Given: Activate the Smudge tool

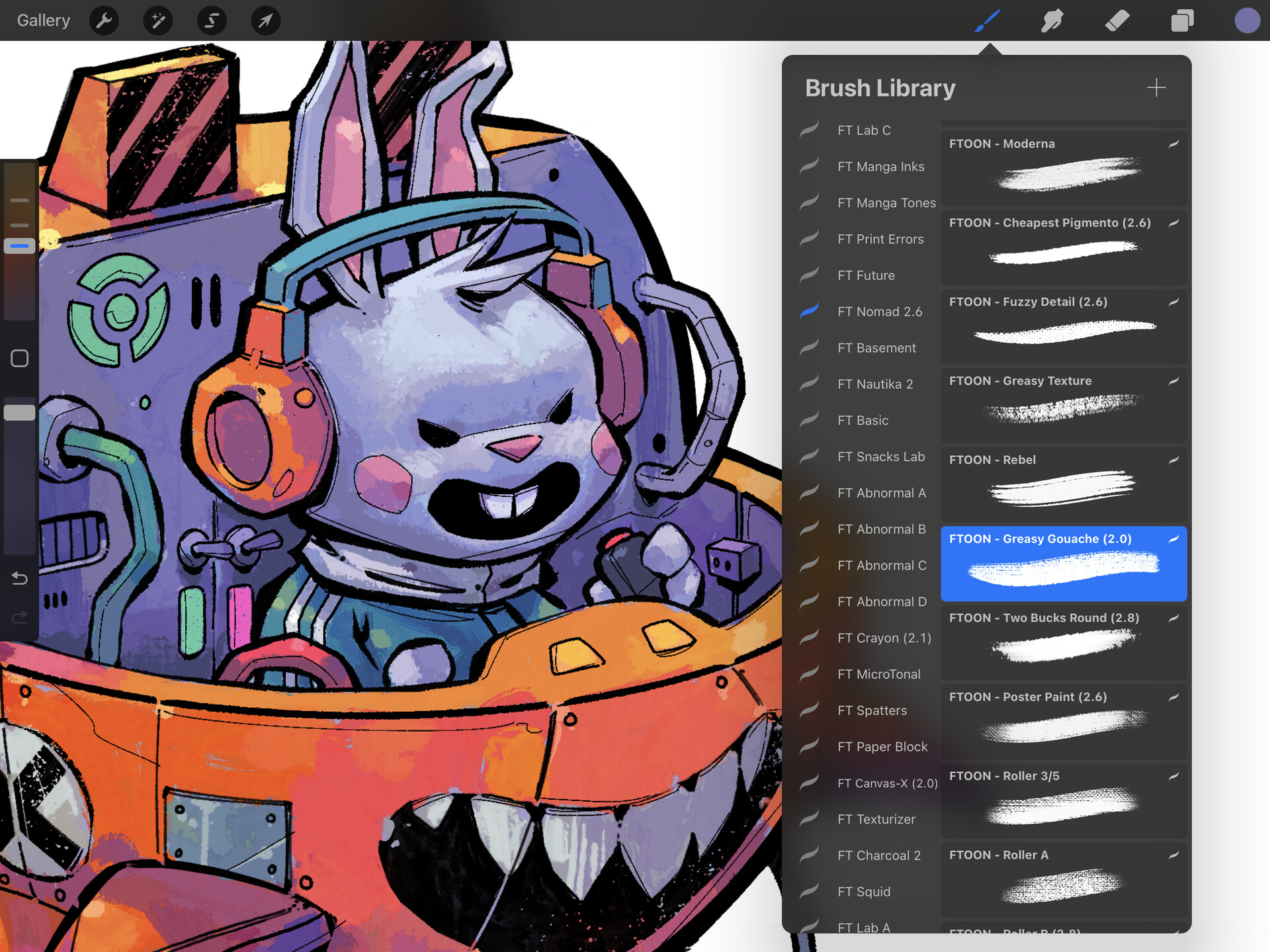Looking at the screenshot, I should click(1052, 21).
